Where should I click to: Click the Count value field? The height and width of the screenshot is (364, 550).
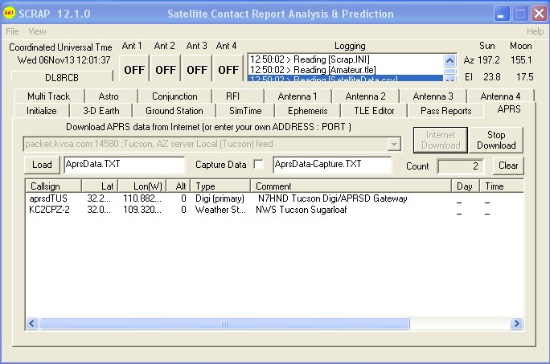coord(461,166)
